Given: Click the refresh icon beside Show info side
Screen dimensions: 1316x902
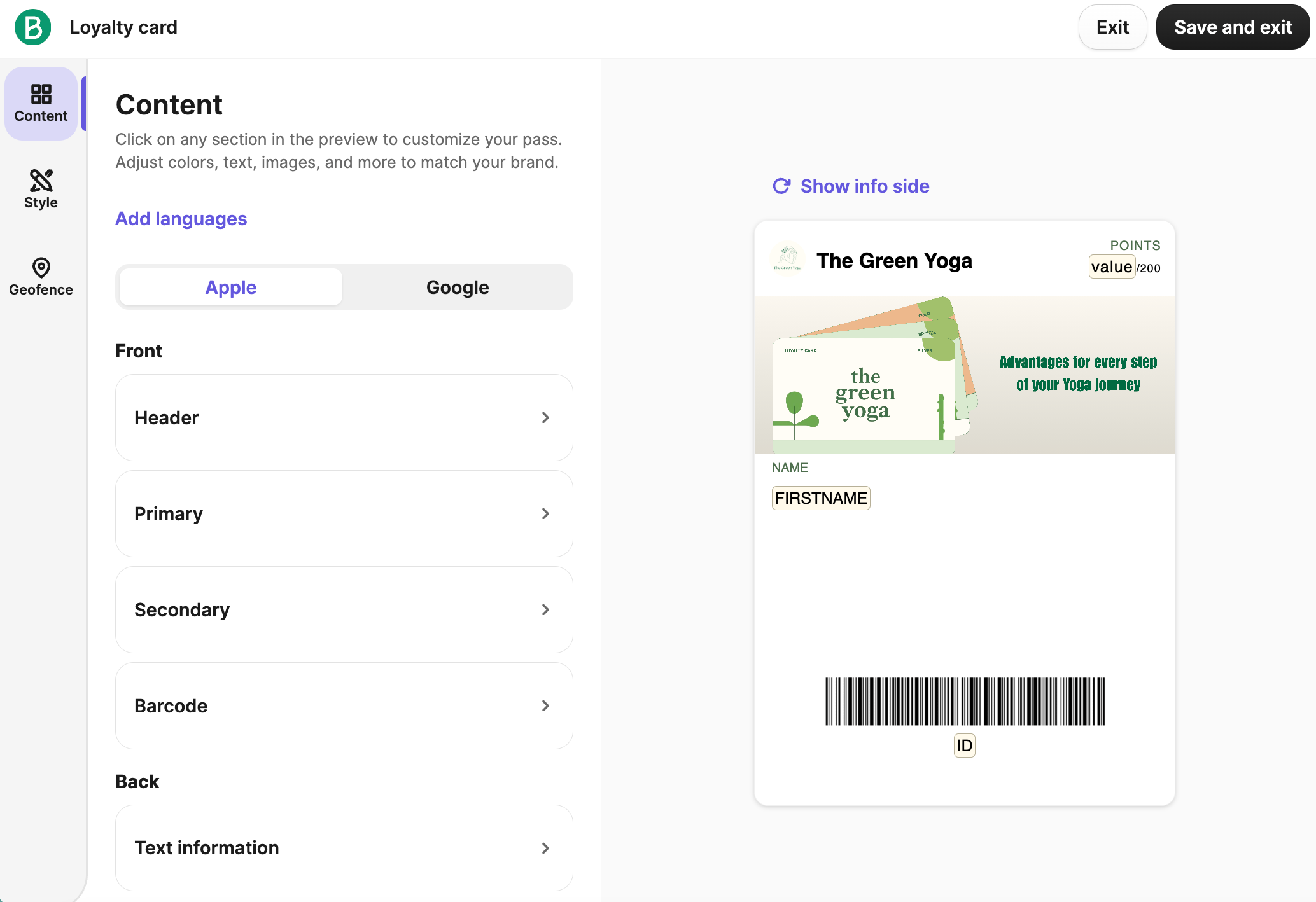Looking at the screenshot, I should coord(781,186).
